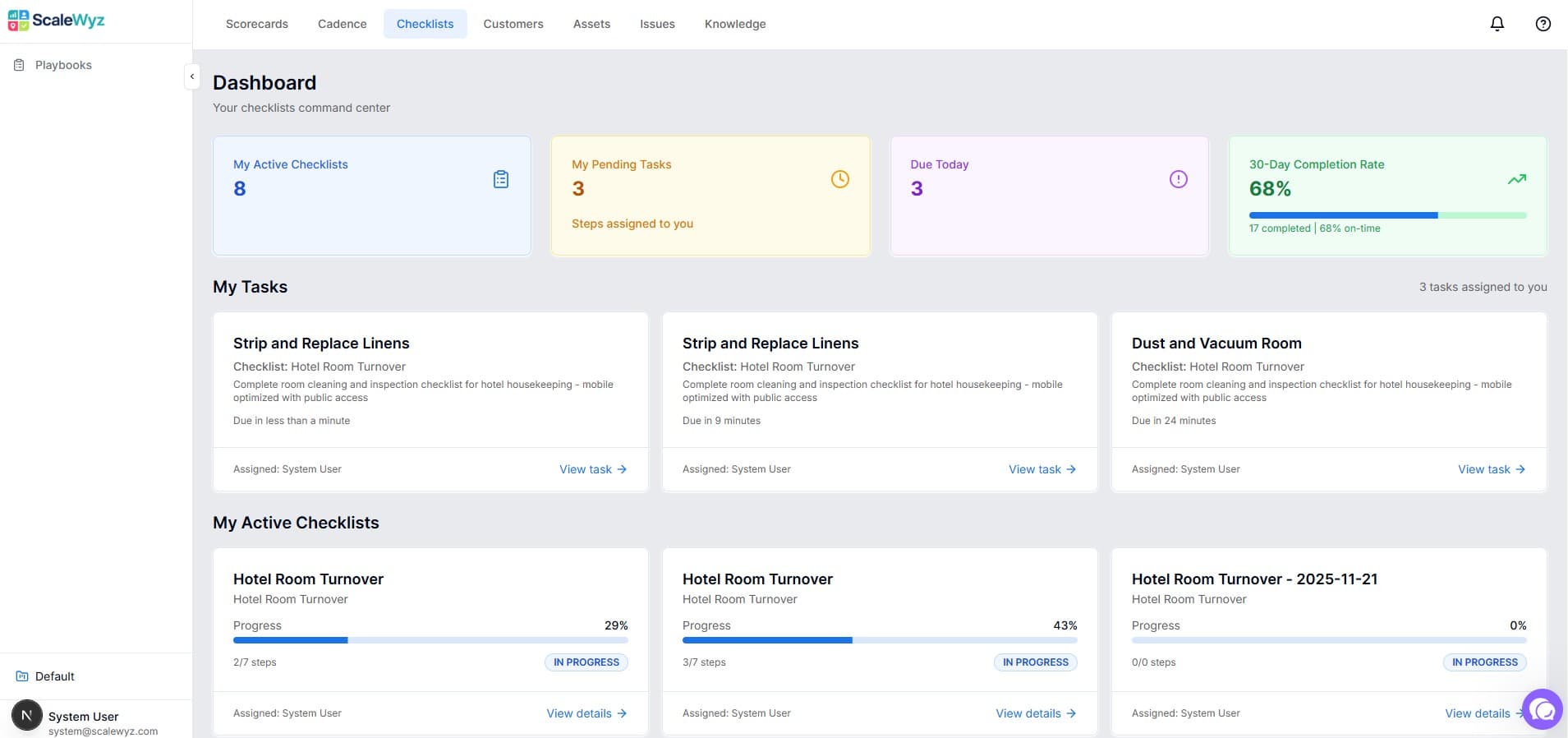Click the System User avatar
This screenshot has width=1568, height=738.
[26, 716]
